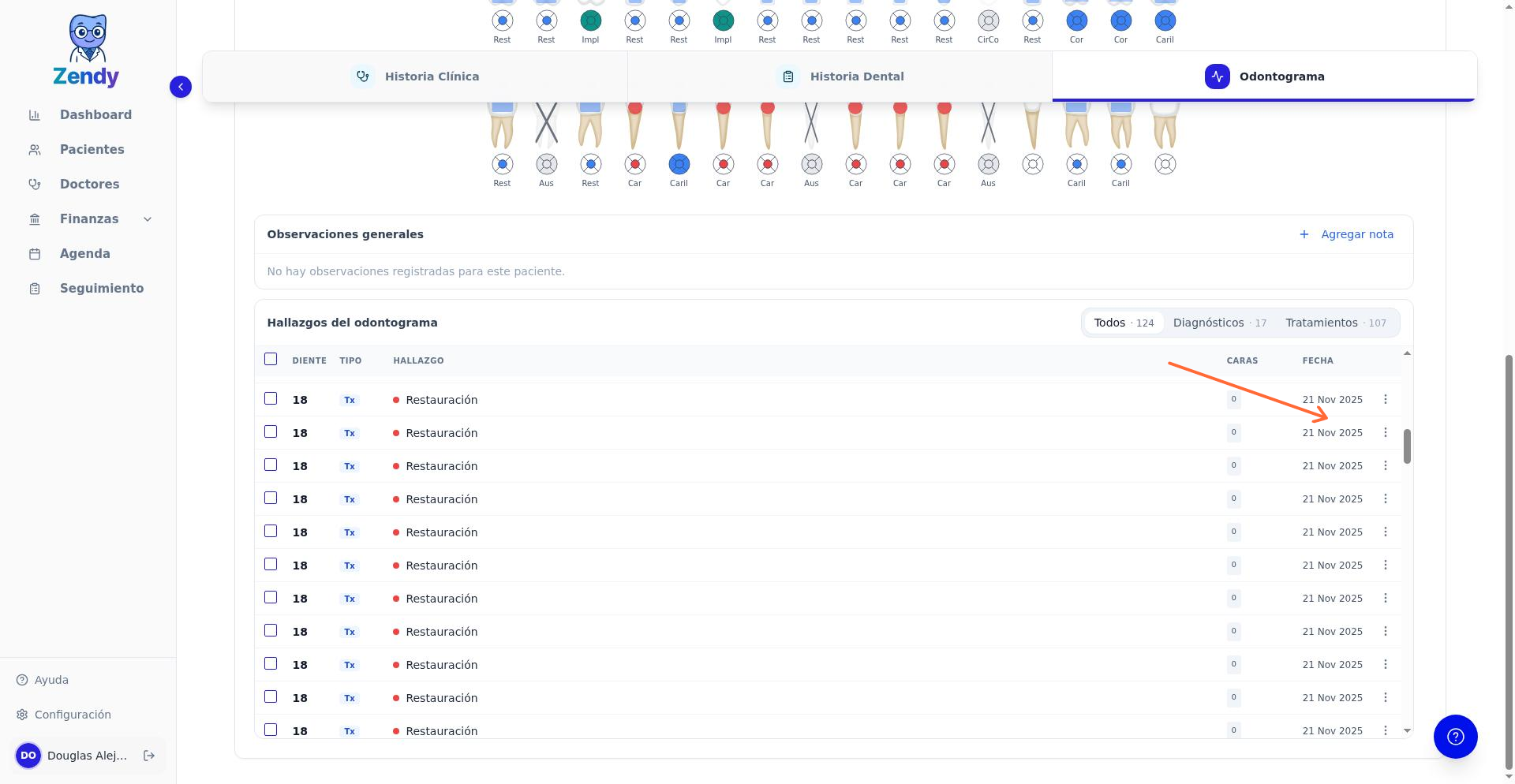Check the first tooth 18 Restauración row
The height and width of the screenshot is (784, 1515).
pyautogui.click(x=271, y=399)
